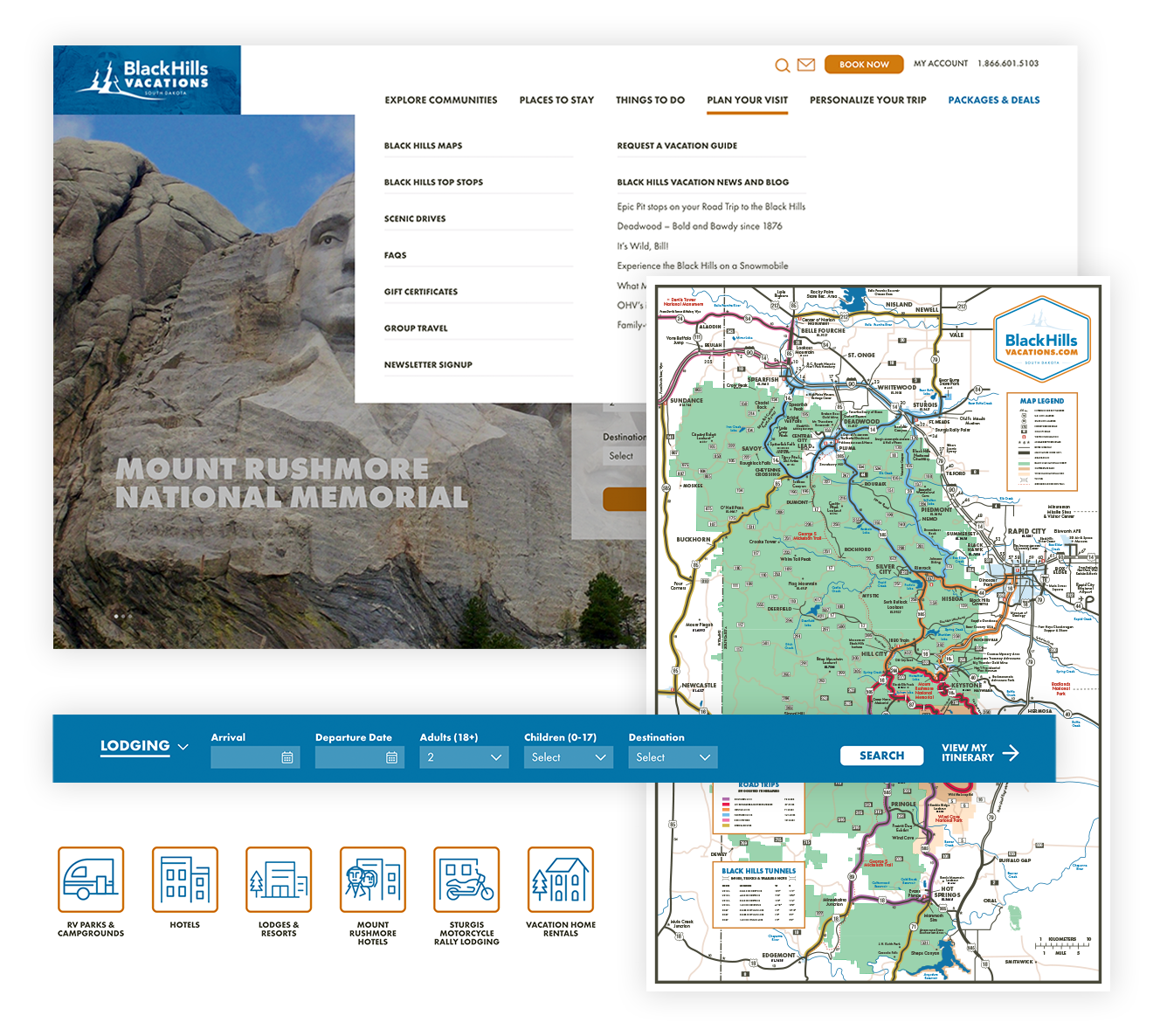Open the Newsletter Signup link
Screen dimensions: 1160x1036
[428, 365]
